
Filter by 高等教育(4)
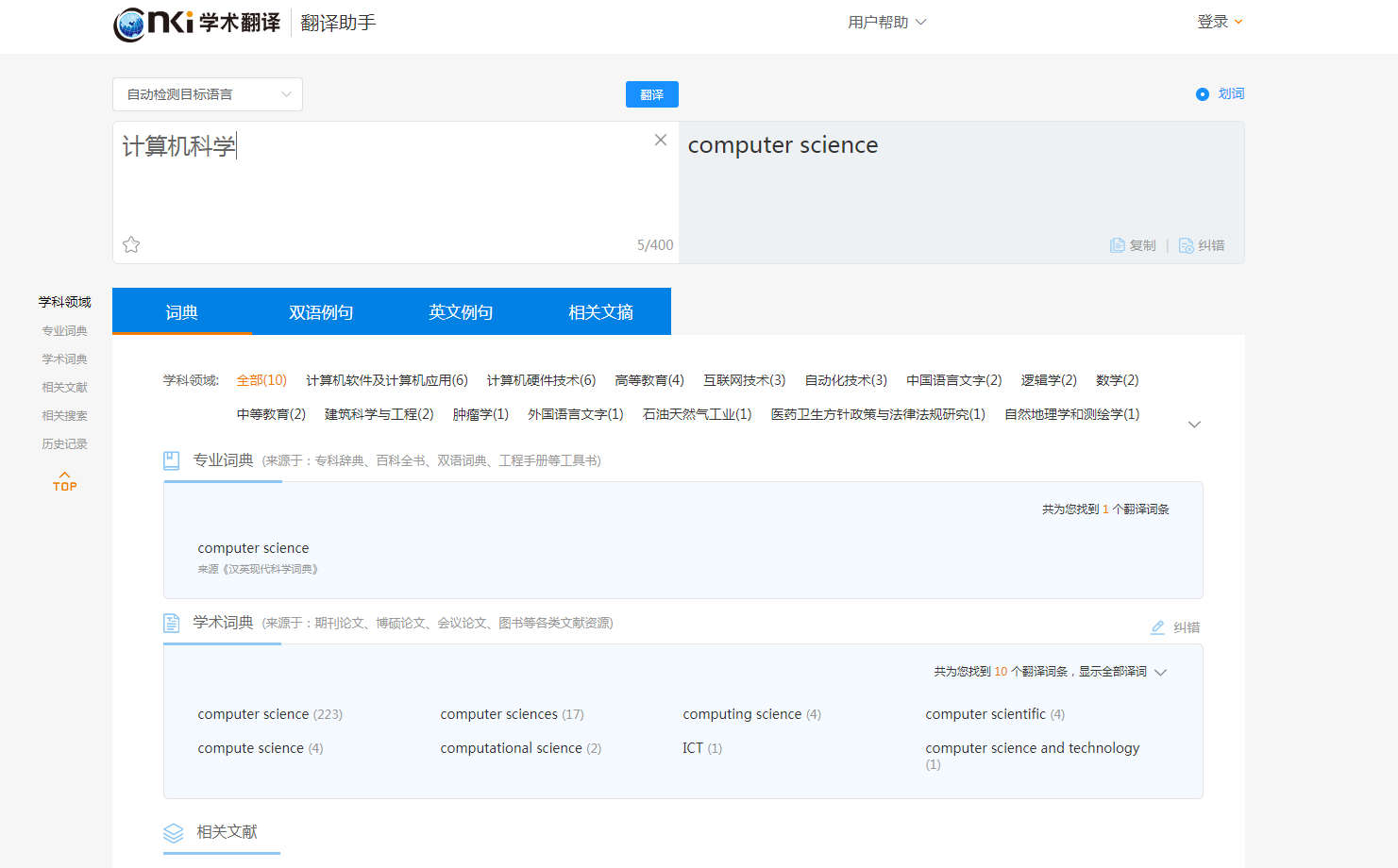tap(649, 380)
